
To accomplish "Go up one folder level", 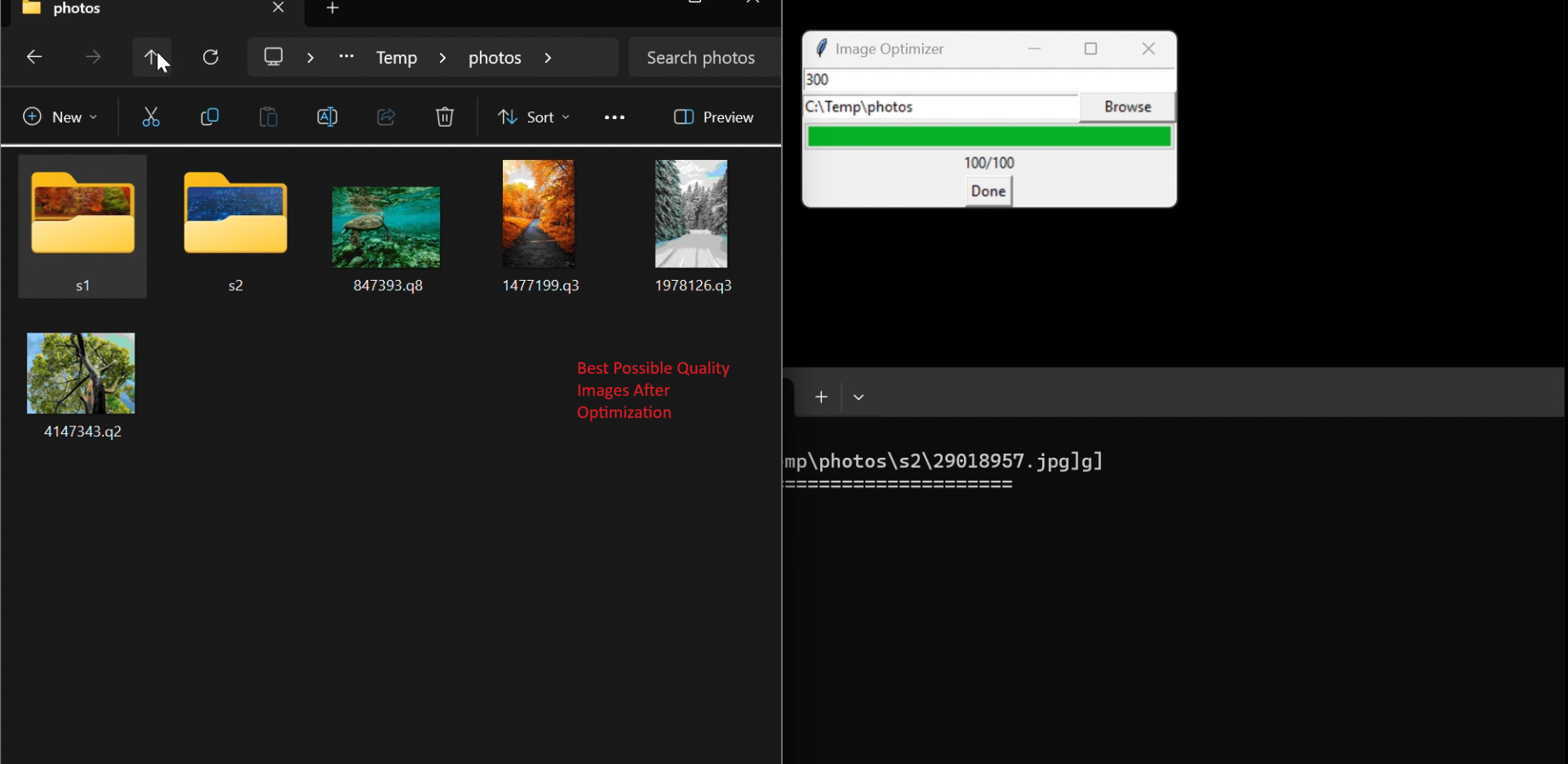I will [x=151, y=57].
